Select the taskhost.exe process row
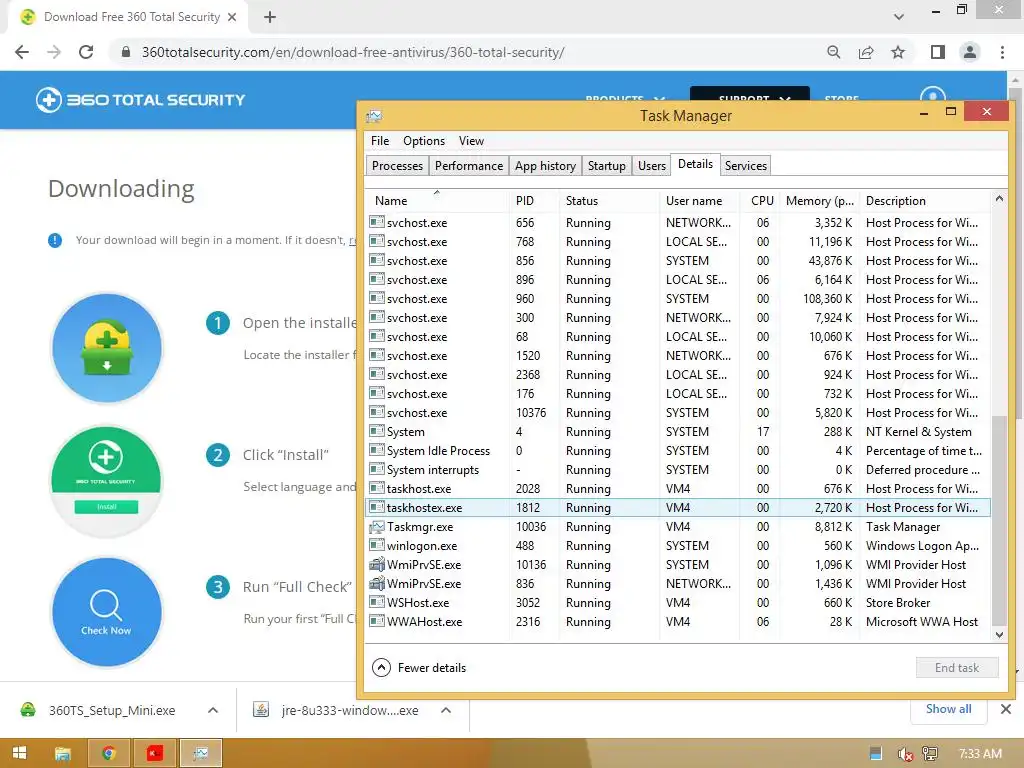Image resolution: width=1024 pixels, height=768 pixels. [678, 488]
